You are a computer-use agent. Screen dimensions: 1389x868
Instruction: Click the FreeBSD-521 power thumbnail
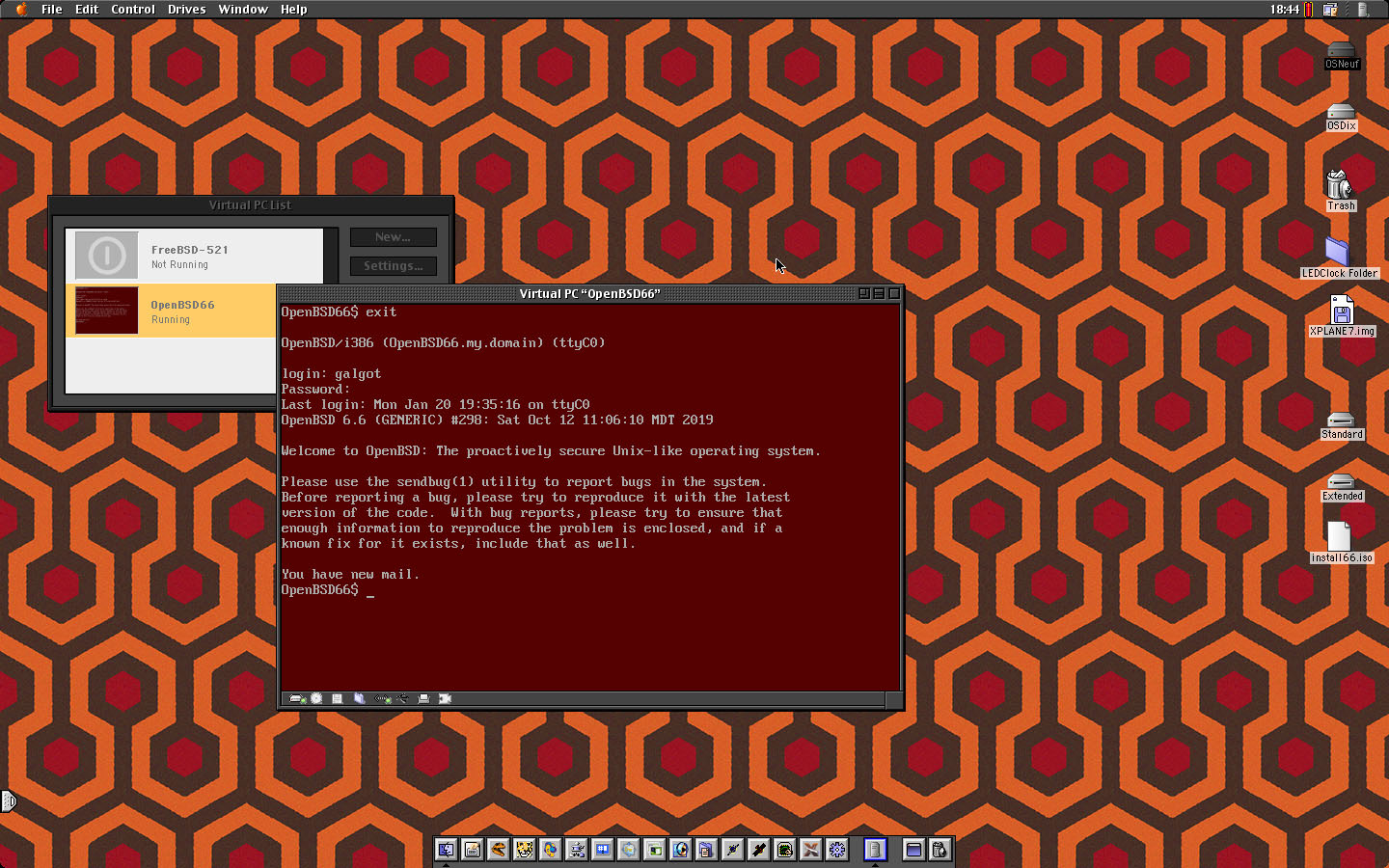107,256
